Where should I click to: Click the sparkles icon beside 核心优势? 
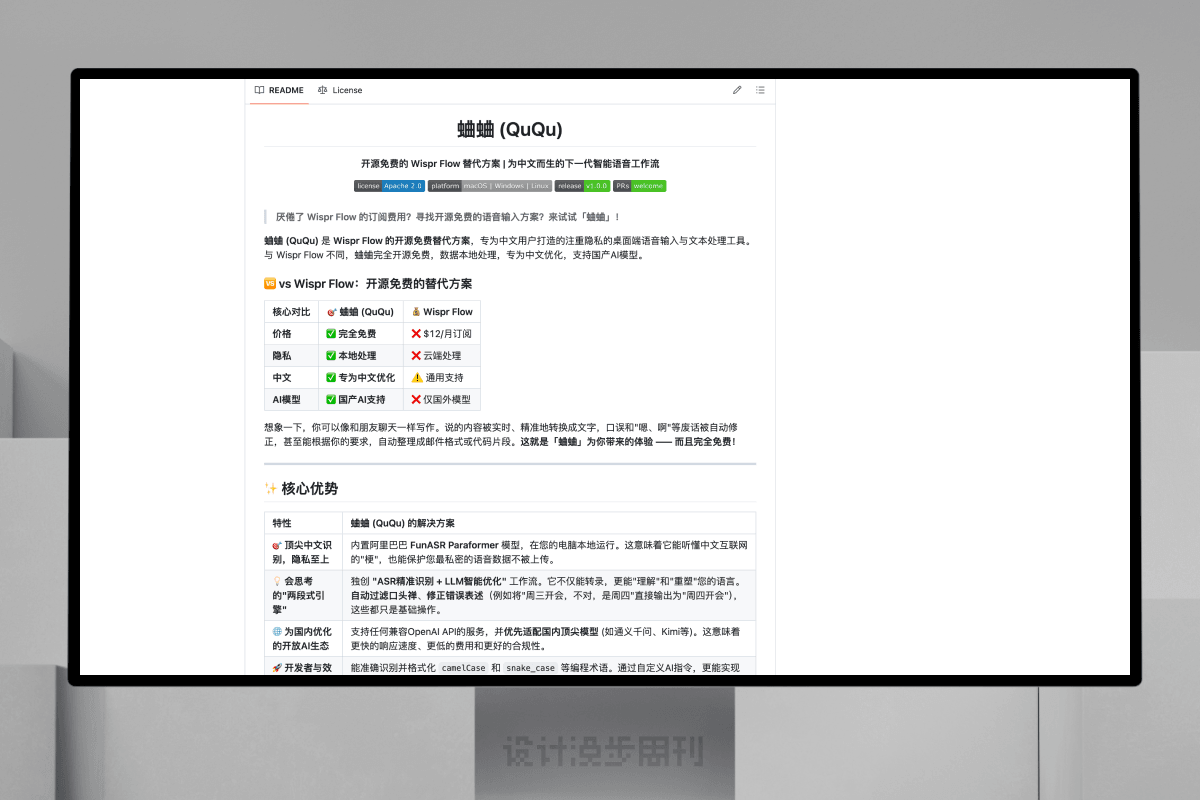point(271,489)
